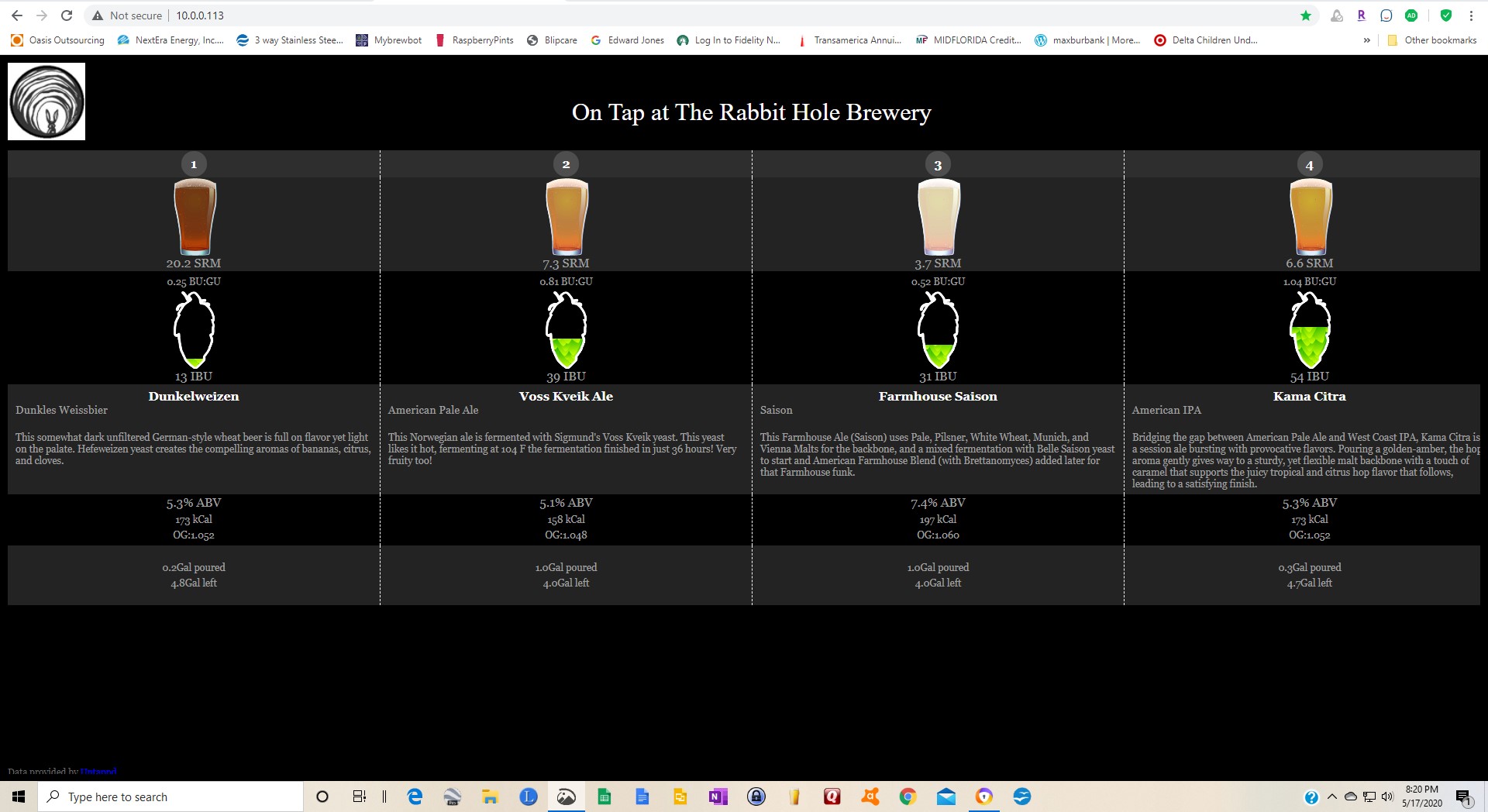Open the Transamerica Annuities bookmark
The width and height of the screenshot is (1488, 812).
pos(849,40)
